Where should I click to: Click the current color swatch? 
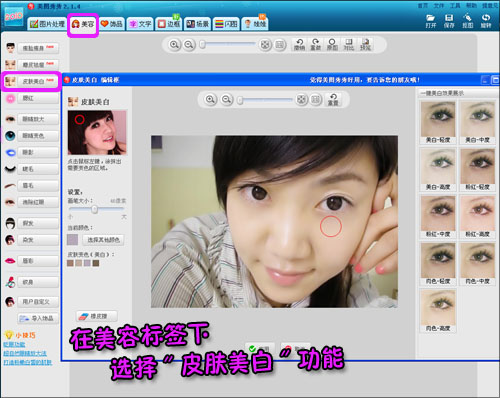tap(72, 240)
